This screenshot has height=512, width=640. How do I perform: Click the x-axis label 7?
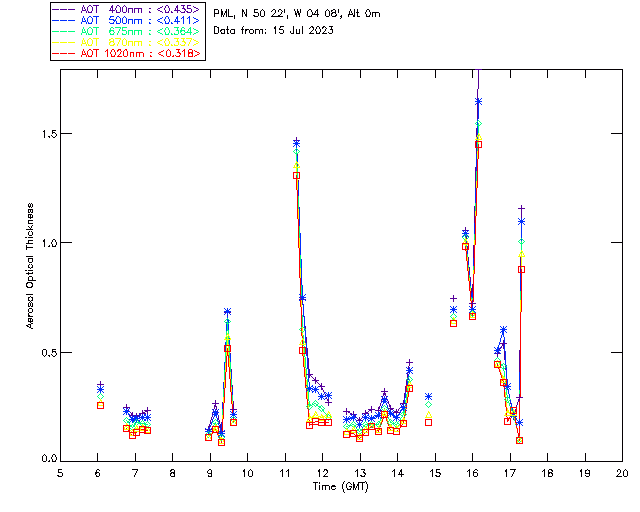pyautogui.click(x=135, y=473)
